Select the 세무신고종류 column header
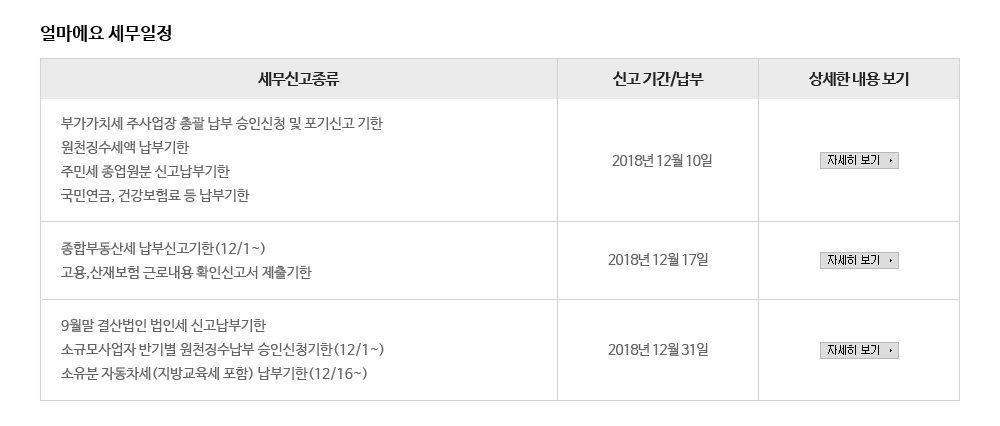 [298, 79]
